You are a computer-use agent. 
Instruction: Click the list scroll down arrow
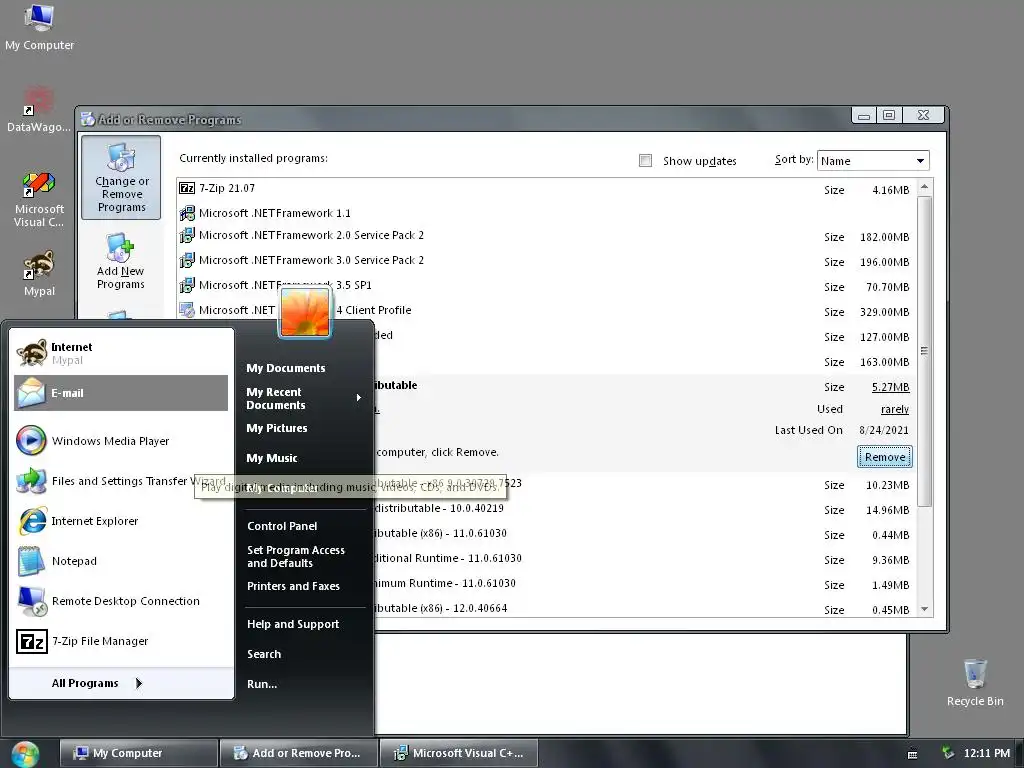tap(924, 609)
